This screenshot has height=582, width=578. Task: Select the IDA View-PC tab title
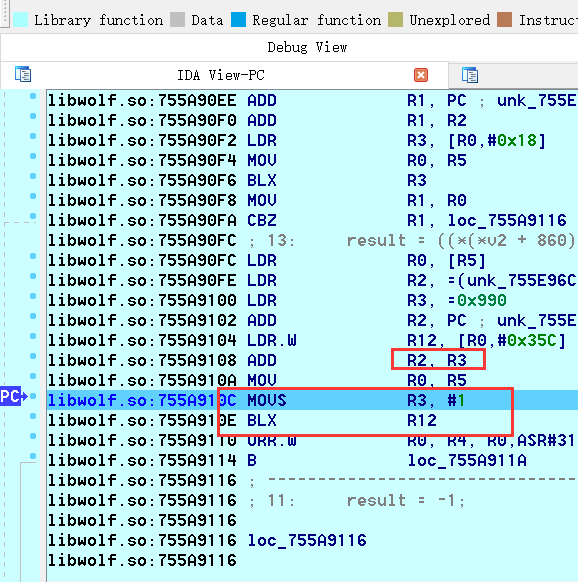click(x=221, y=75)
